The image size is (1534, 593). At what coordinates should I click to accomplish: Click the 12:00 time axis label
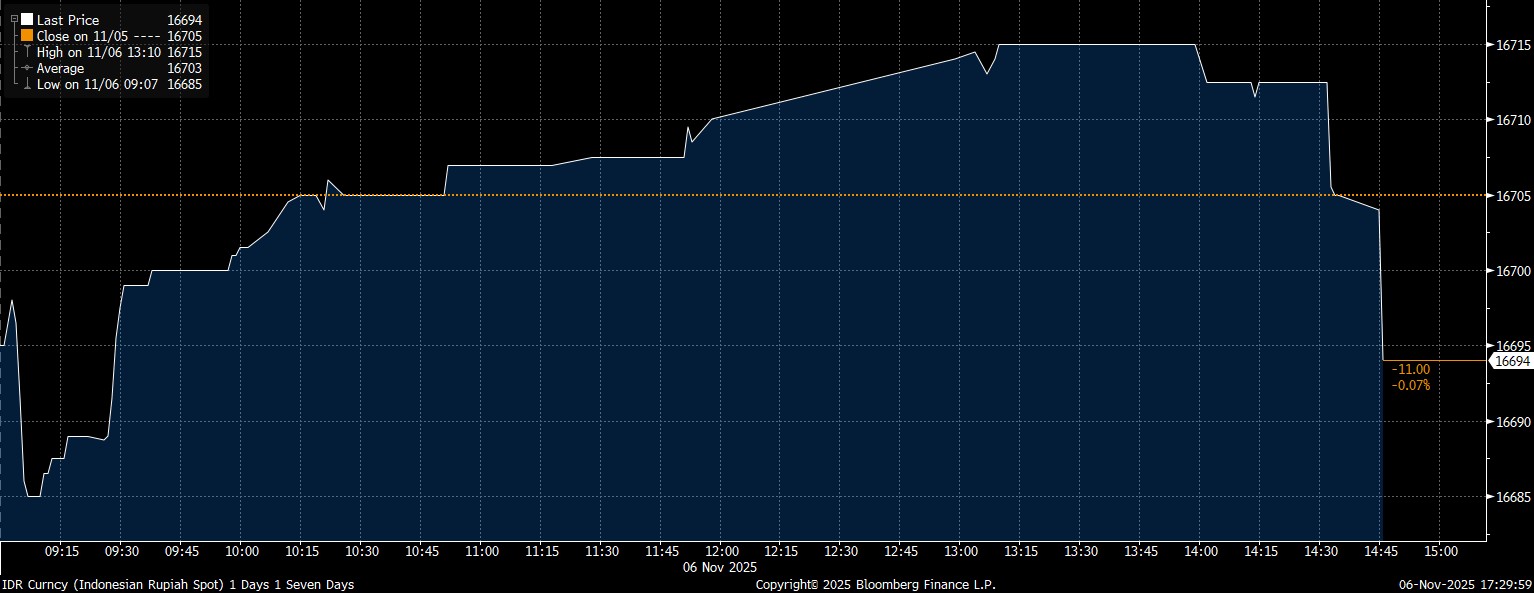coord(722,551)
